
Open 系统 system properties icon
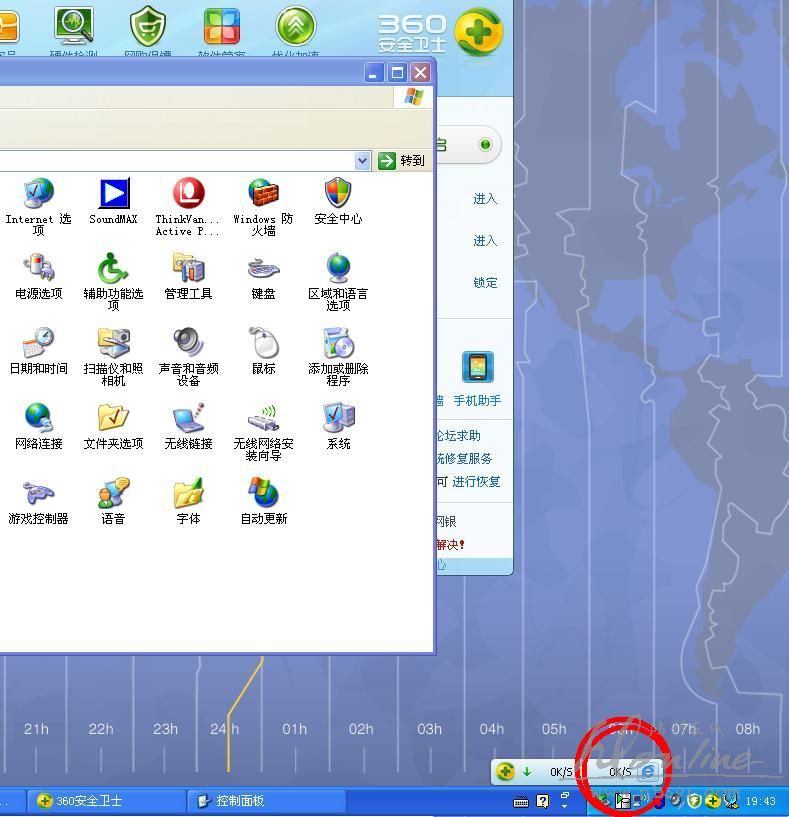coord(338,427)
